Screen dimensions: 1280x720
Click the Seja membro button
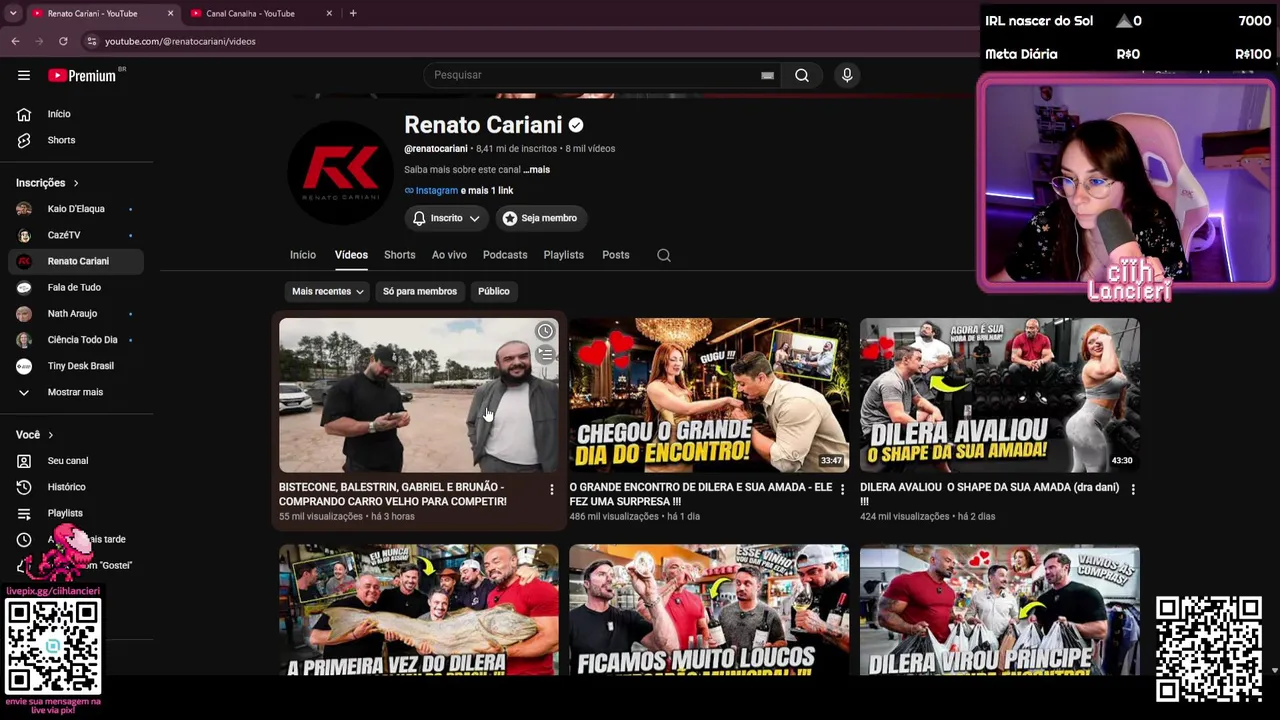(x=540, y=218)
